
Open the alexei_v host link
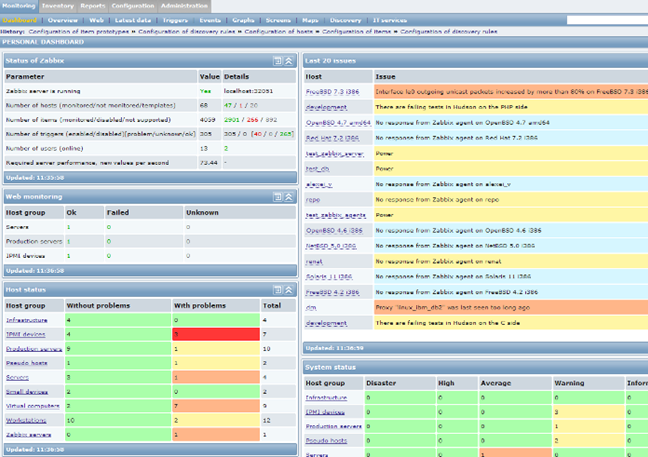(x=319, y=184)
